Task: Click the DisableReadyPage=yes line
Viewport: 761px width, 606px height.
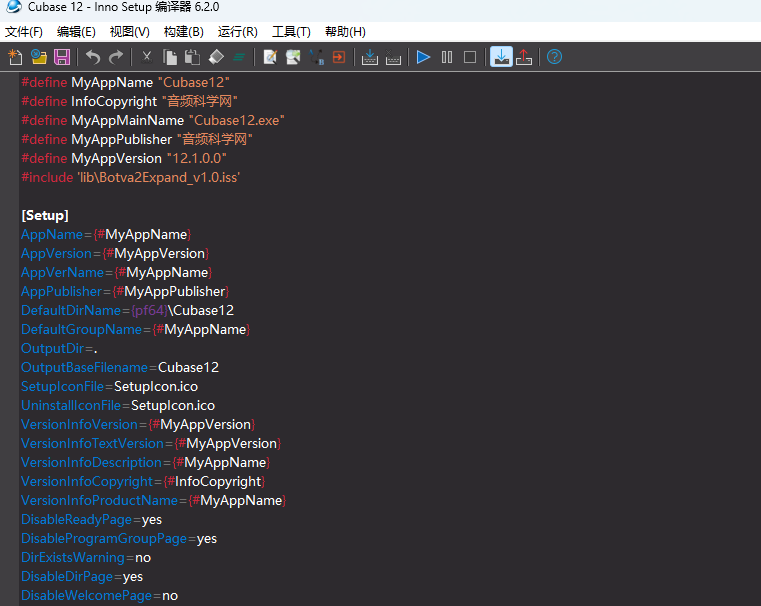Action: 92,520
